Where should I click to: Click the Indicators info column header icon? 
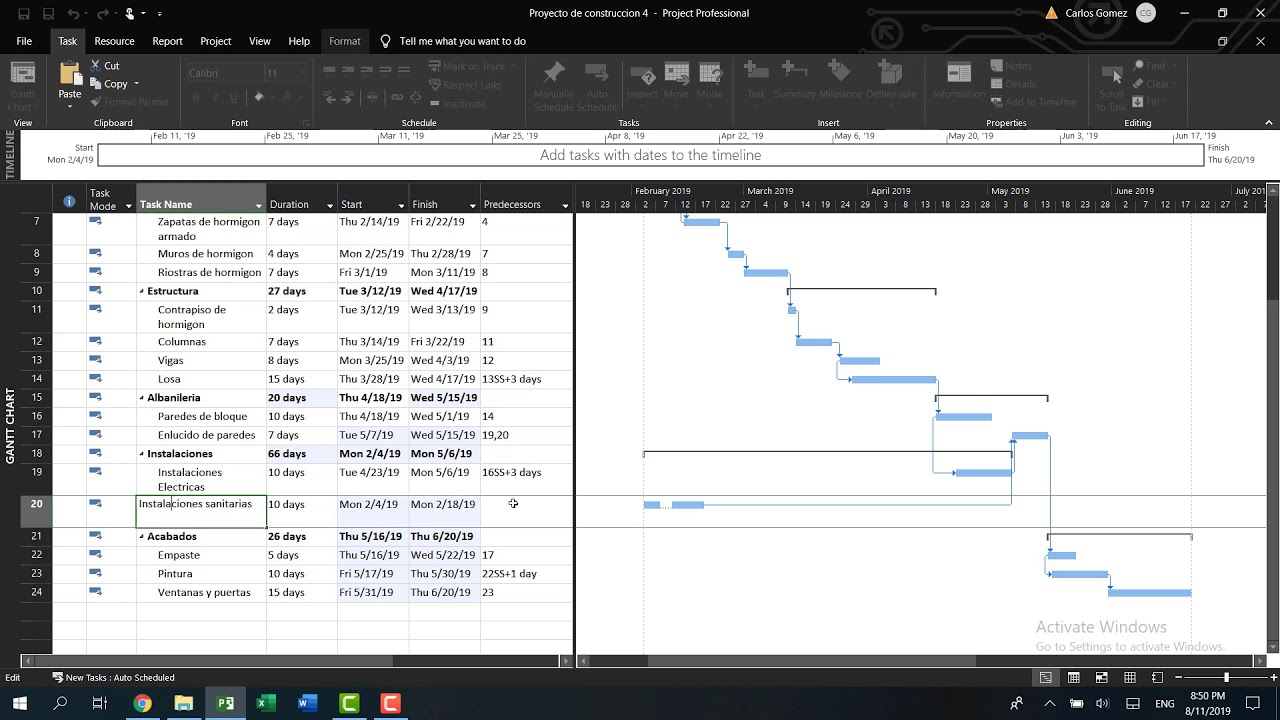pos(69,201)
